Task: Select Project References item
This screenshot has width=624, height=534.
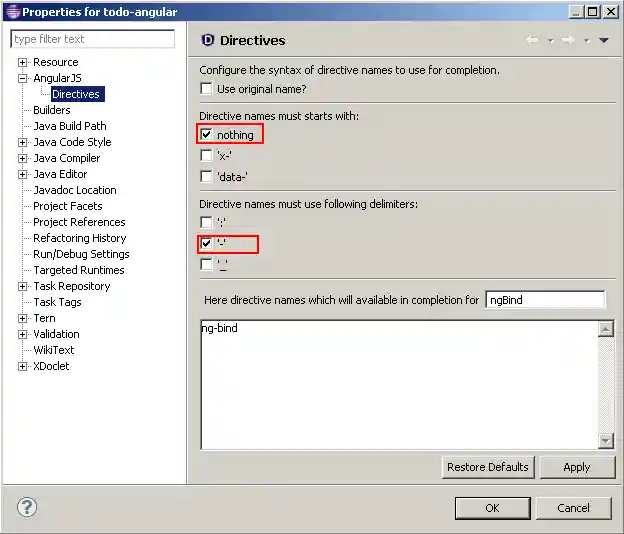Action: (x=79, y=222)
